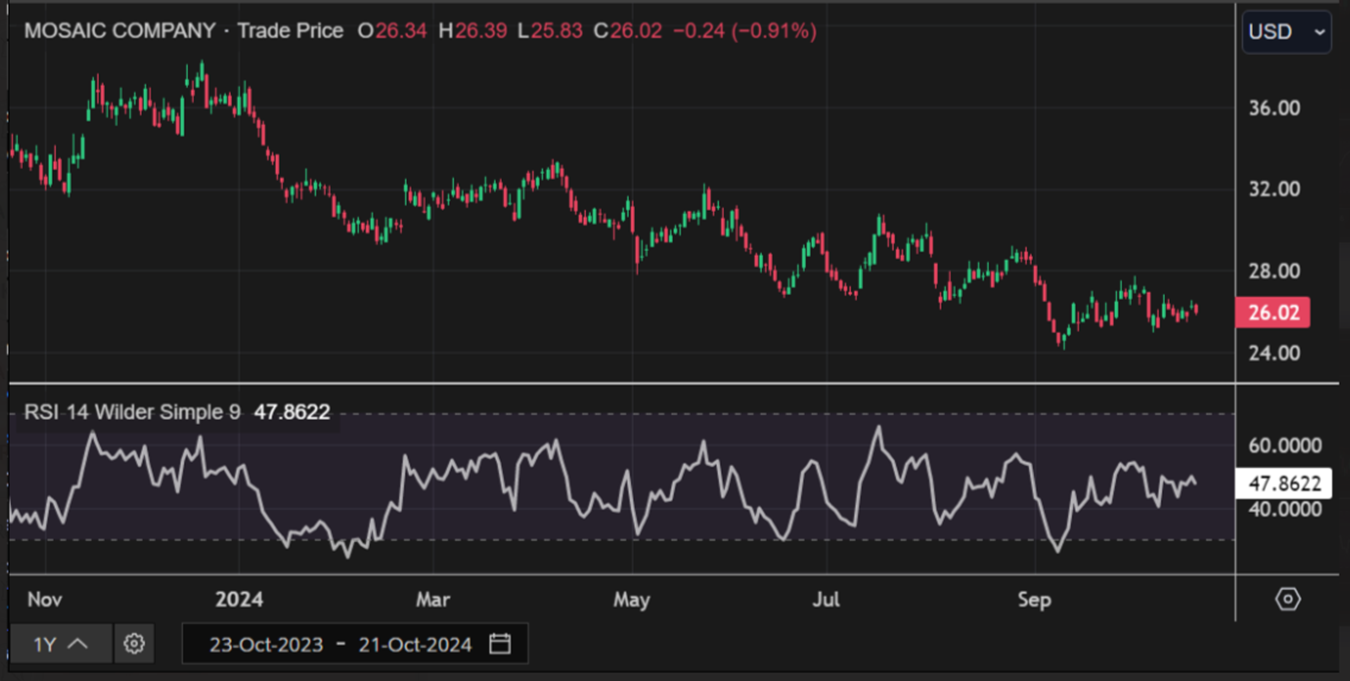Click the RSI upper dashed overbought line
The height and width of the screenshot is (681, 1350).
click(800, 414)
